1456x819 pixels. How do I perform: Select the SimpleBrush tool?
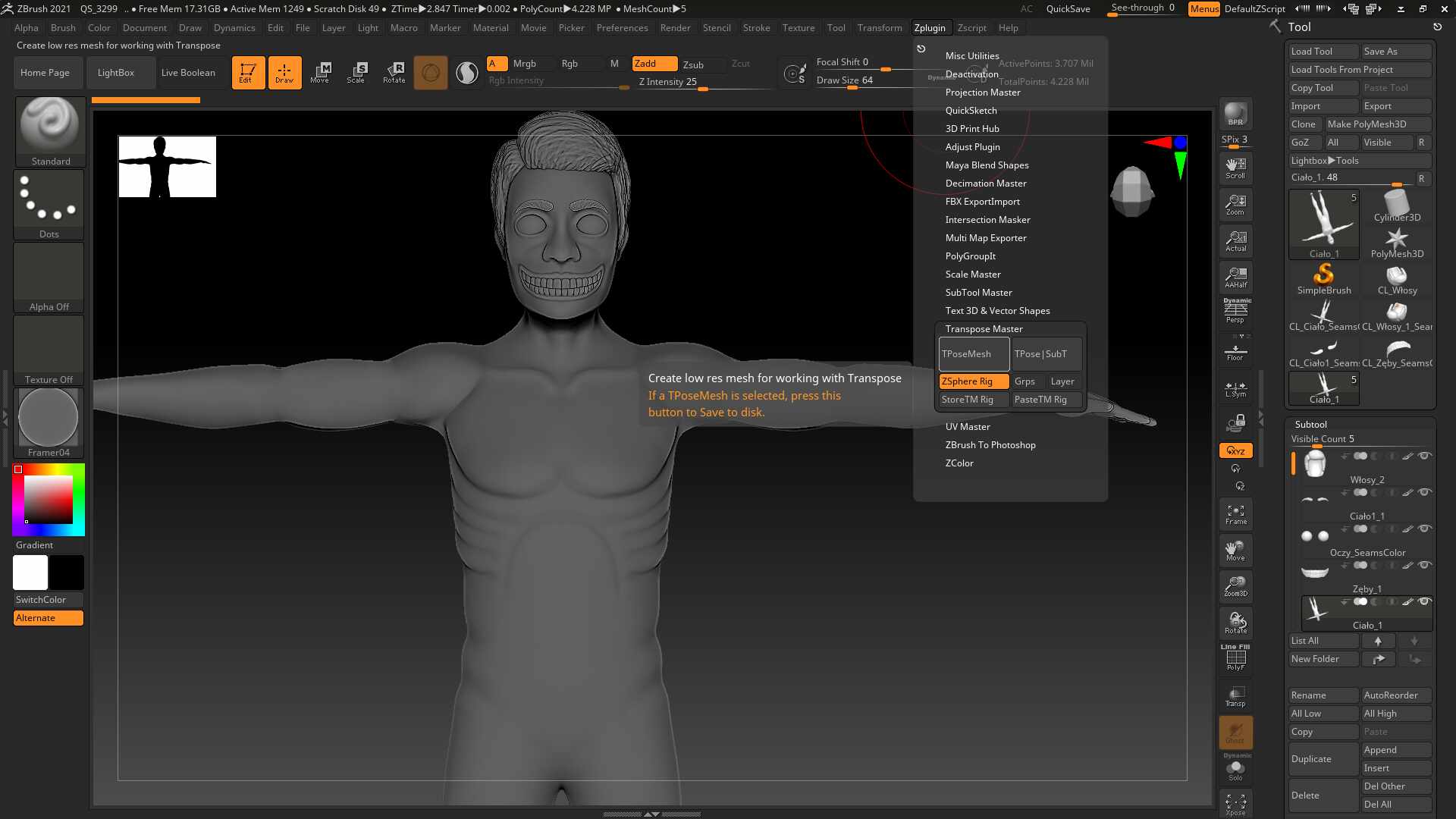[x=1324, y=279]
